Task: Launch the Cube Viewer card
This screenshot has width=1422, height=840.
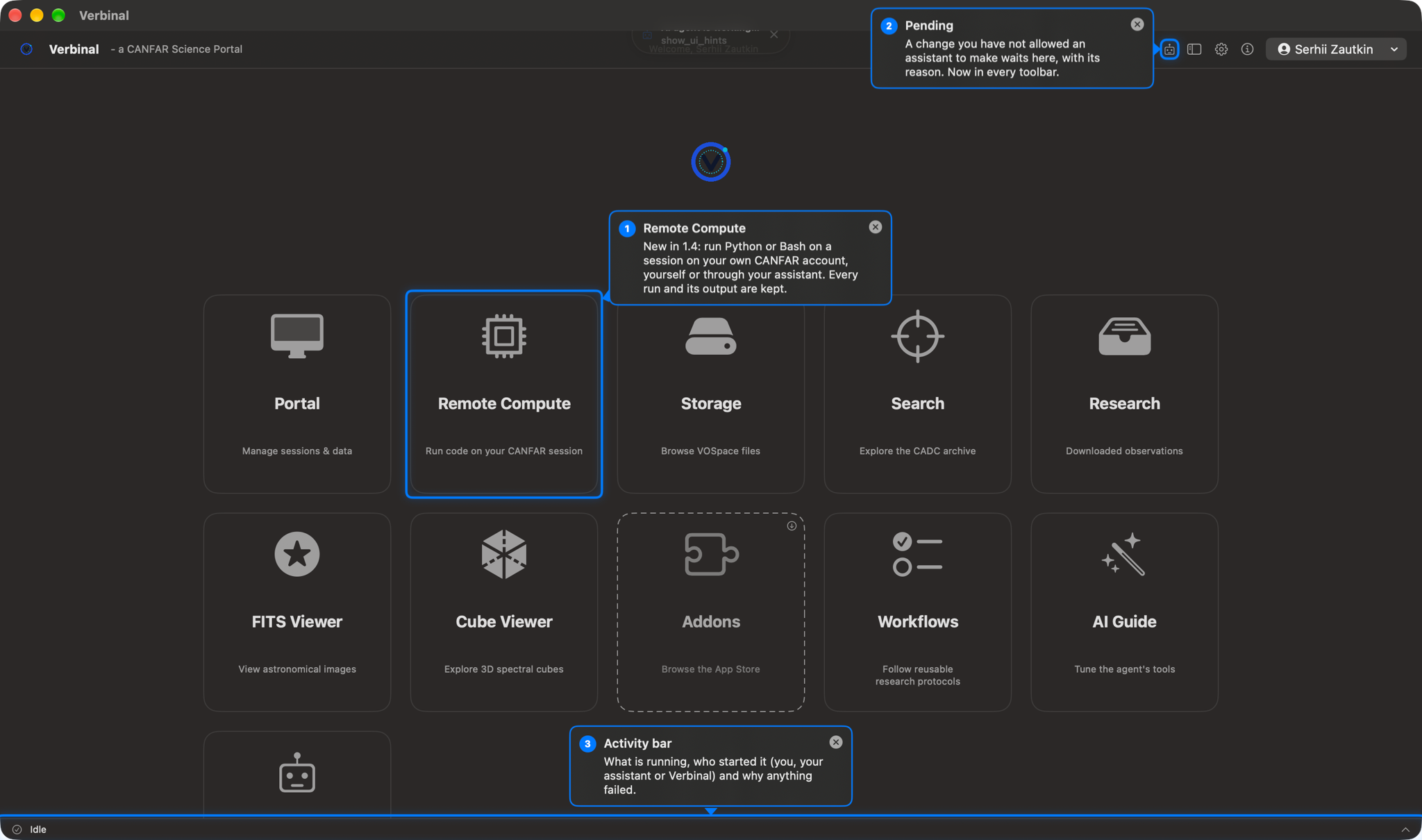Action: 504,612
